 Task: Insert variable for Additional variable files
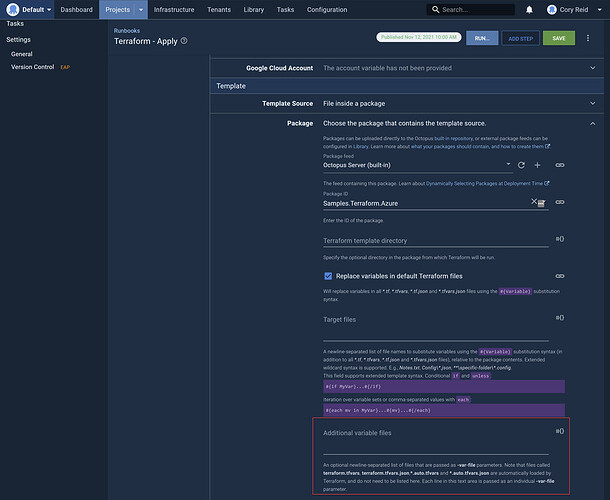(x=560, y=431)
